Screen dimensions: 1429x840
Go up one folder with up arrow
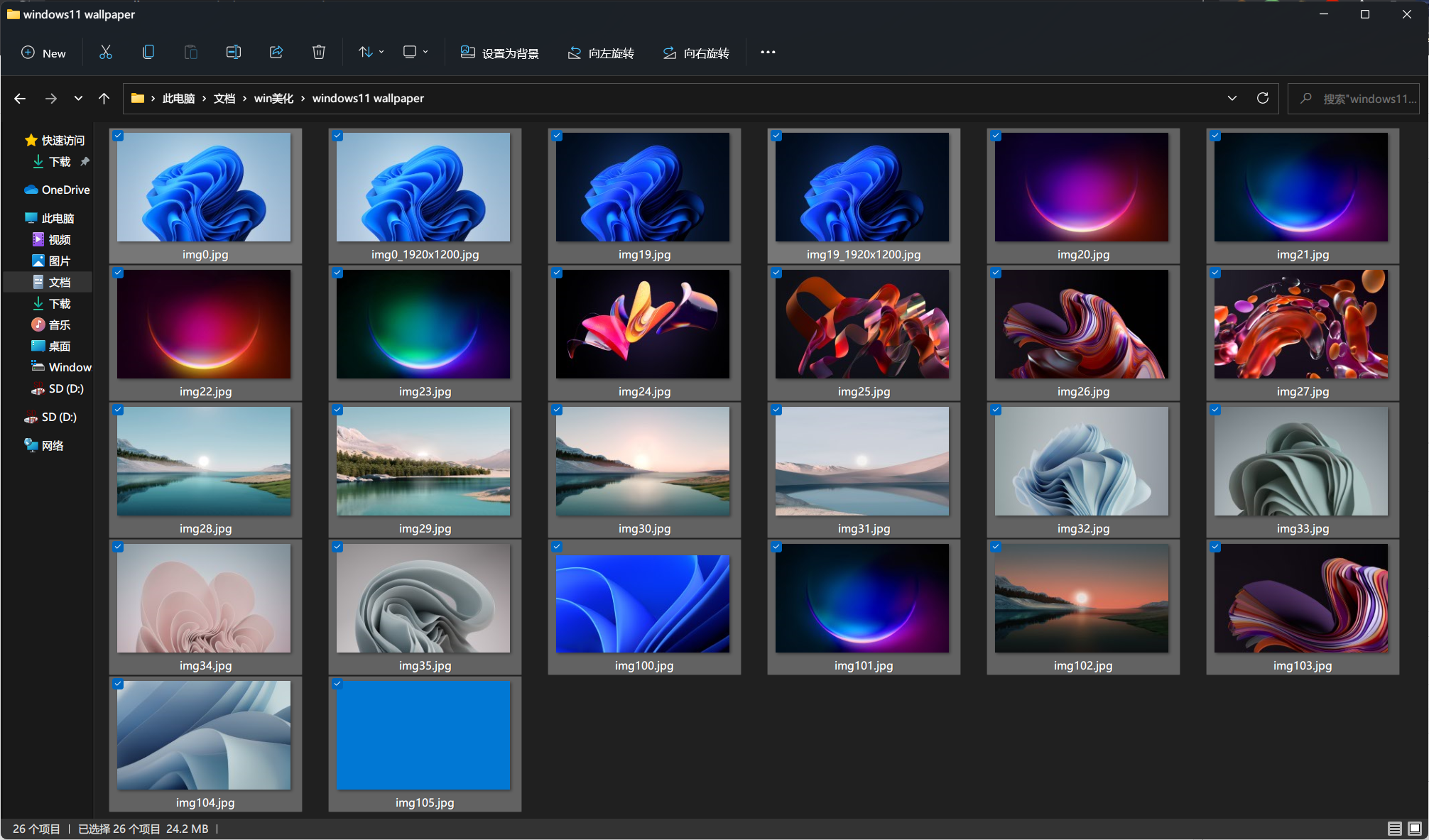pos(104,99)
